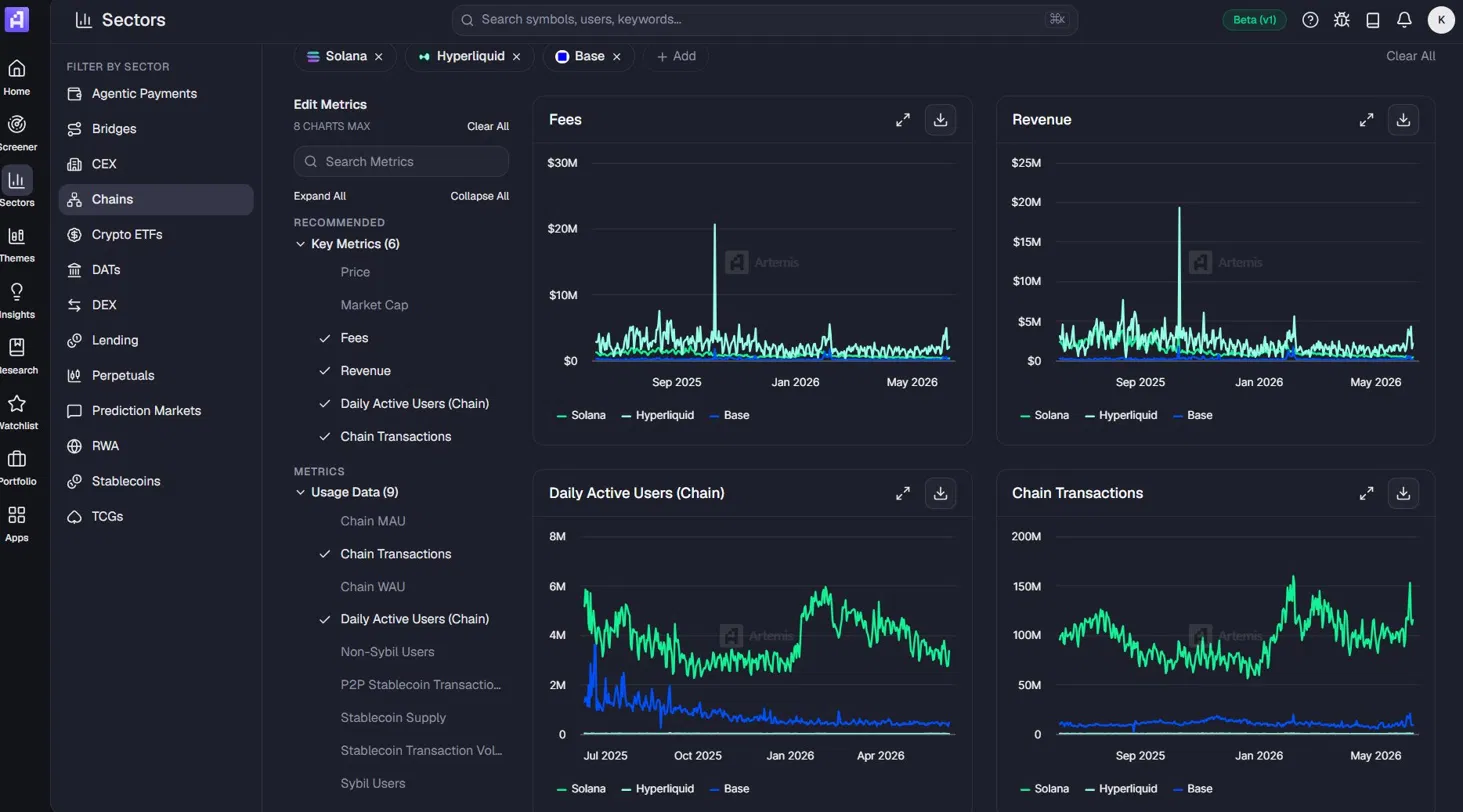1463x812 pixels.
Task: Open the help question-mark icon
Action: pos(1310,20)
